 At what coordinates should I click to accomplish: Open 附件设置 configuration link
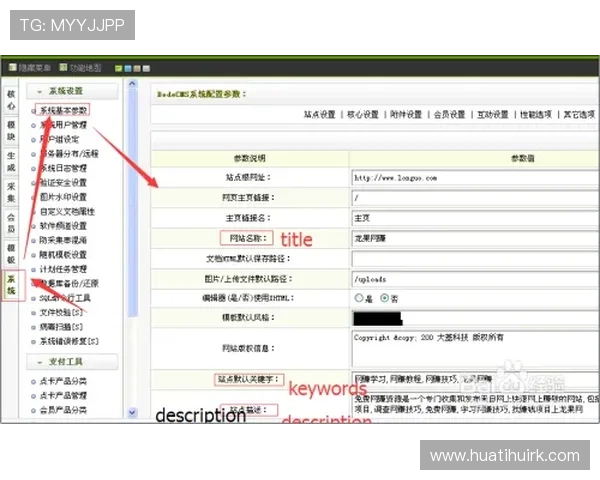(406, 115)
